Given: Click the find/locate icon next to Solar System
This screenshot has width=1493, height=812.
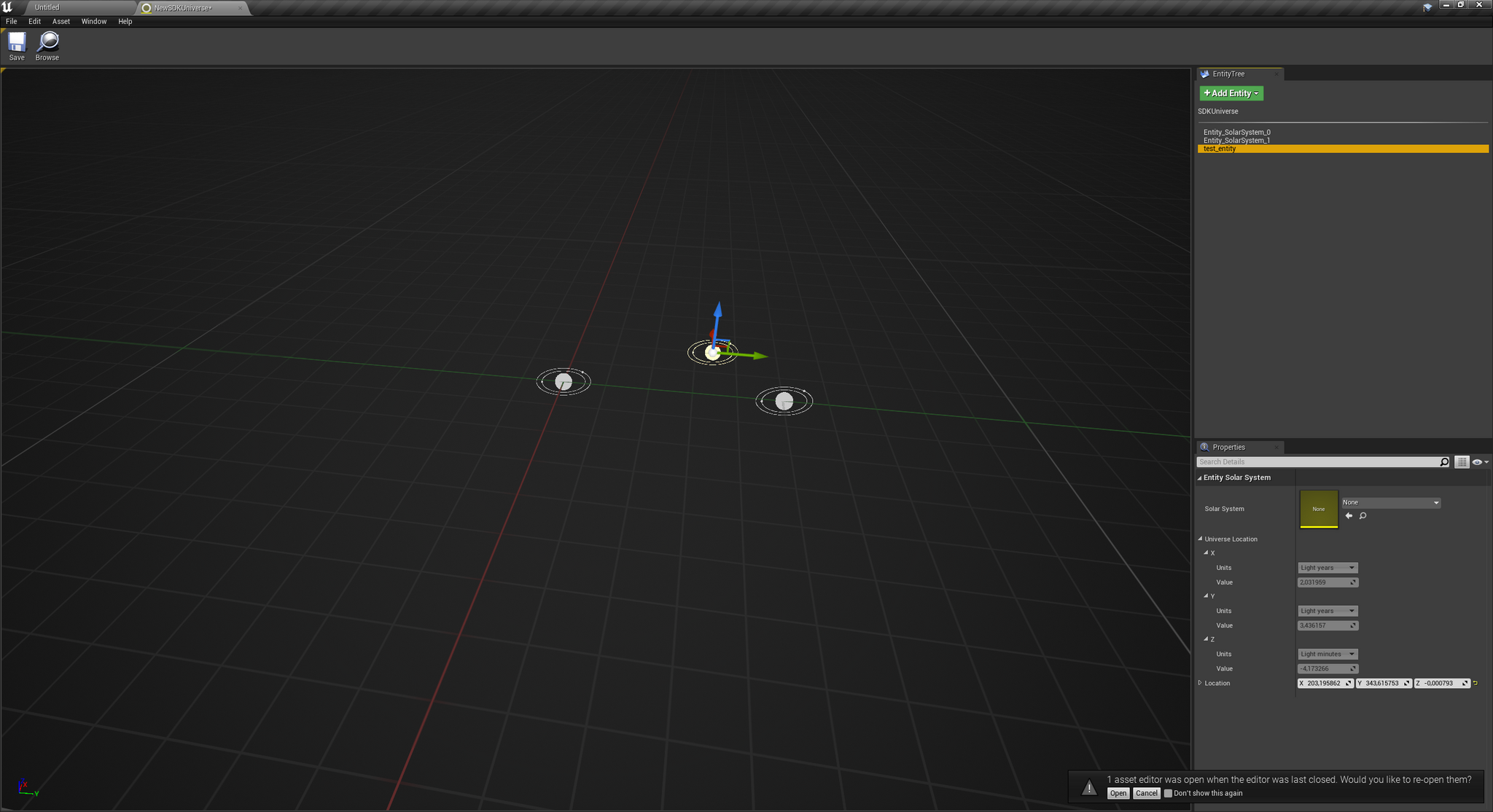Looking at the screenshot, I should coord(1361,515).
